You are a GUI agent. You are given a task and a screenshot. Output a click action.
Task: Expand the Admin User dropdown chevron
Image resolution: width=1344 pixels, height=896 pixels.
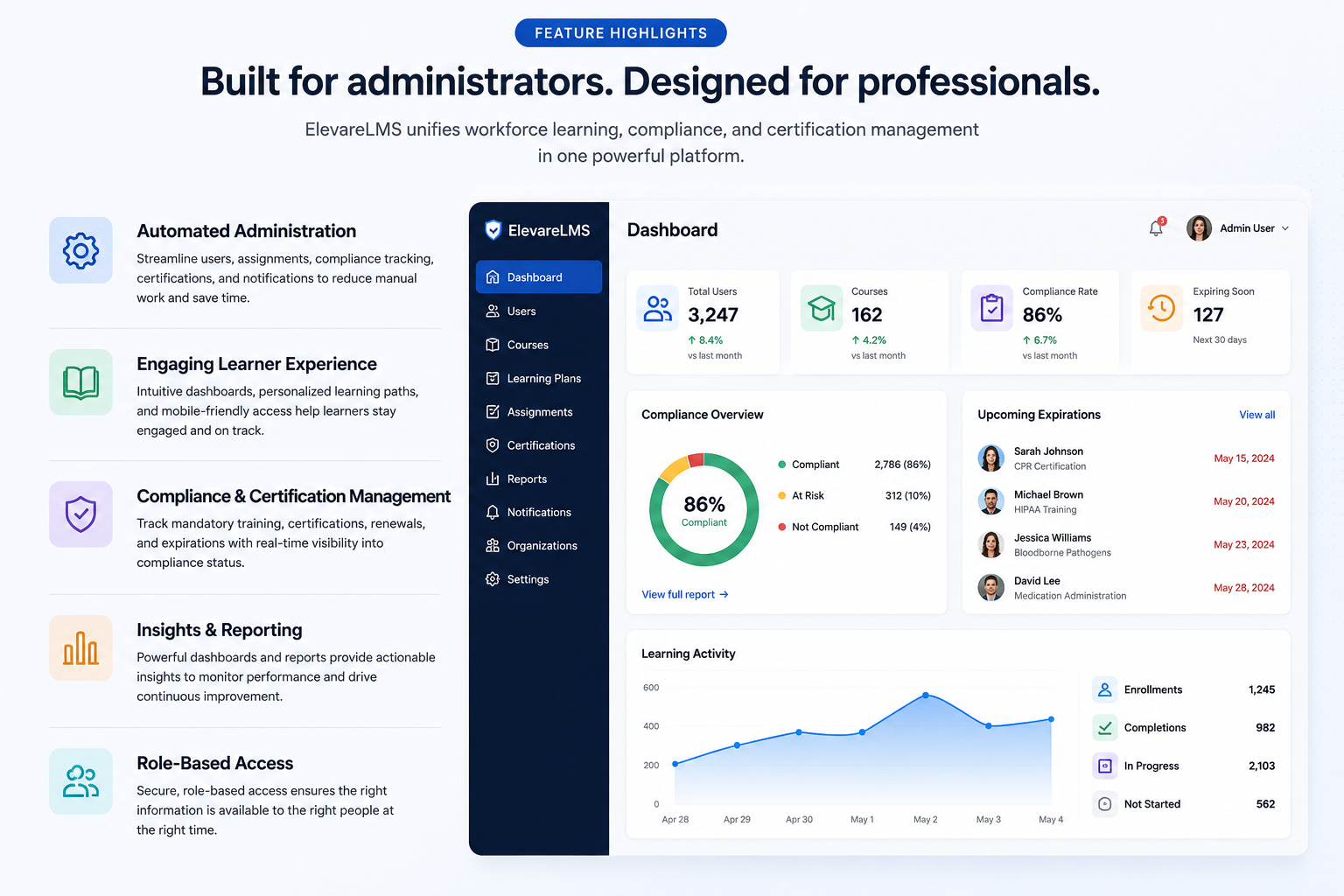tap(1285, 228)
